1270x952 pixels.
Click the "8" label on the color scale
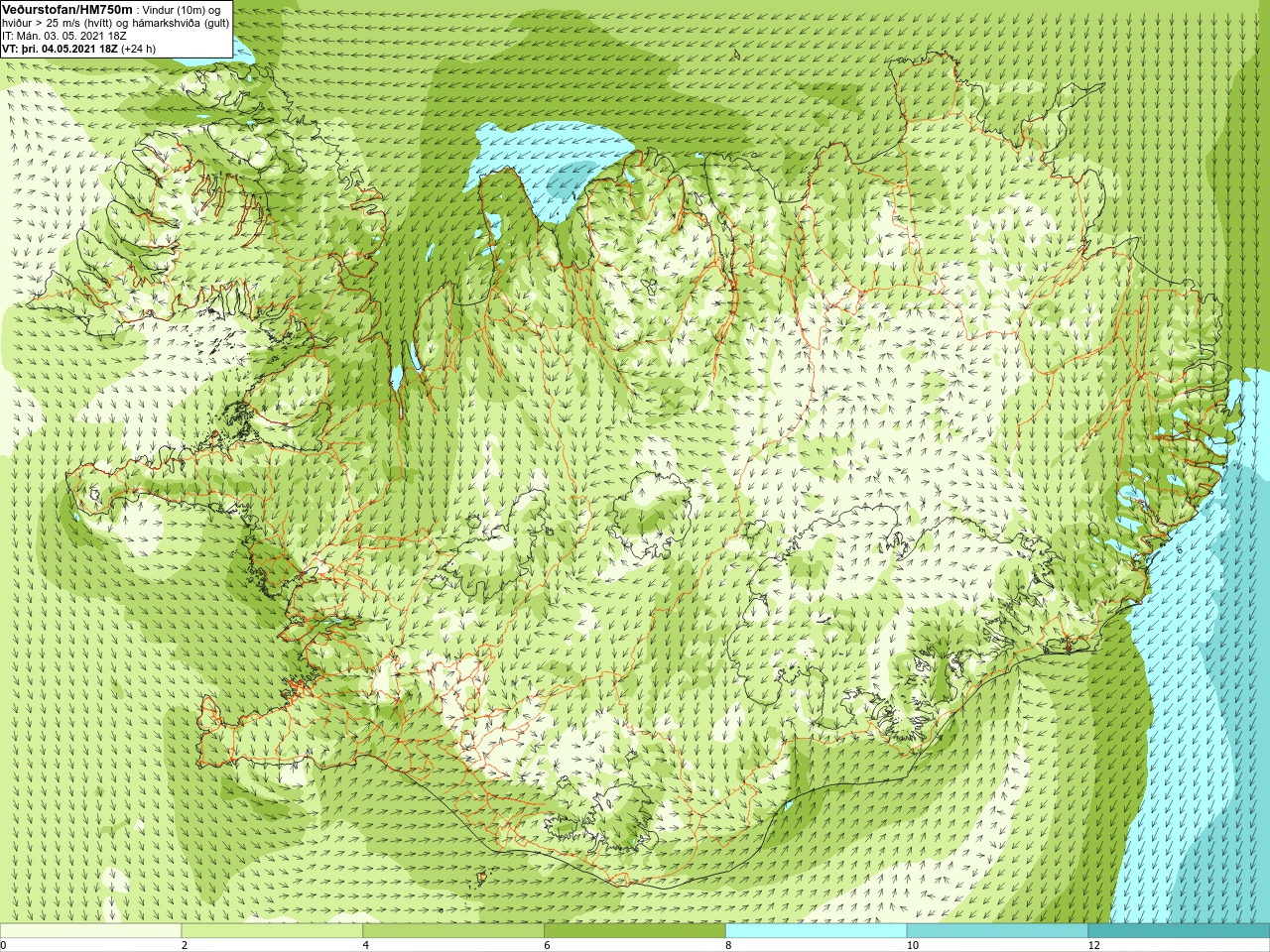[729, 945]
